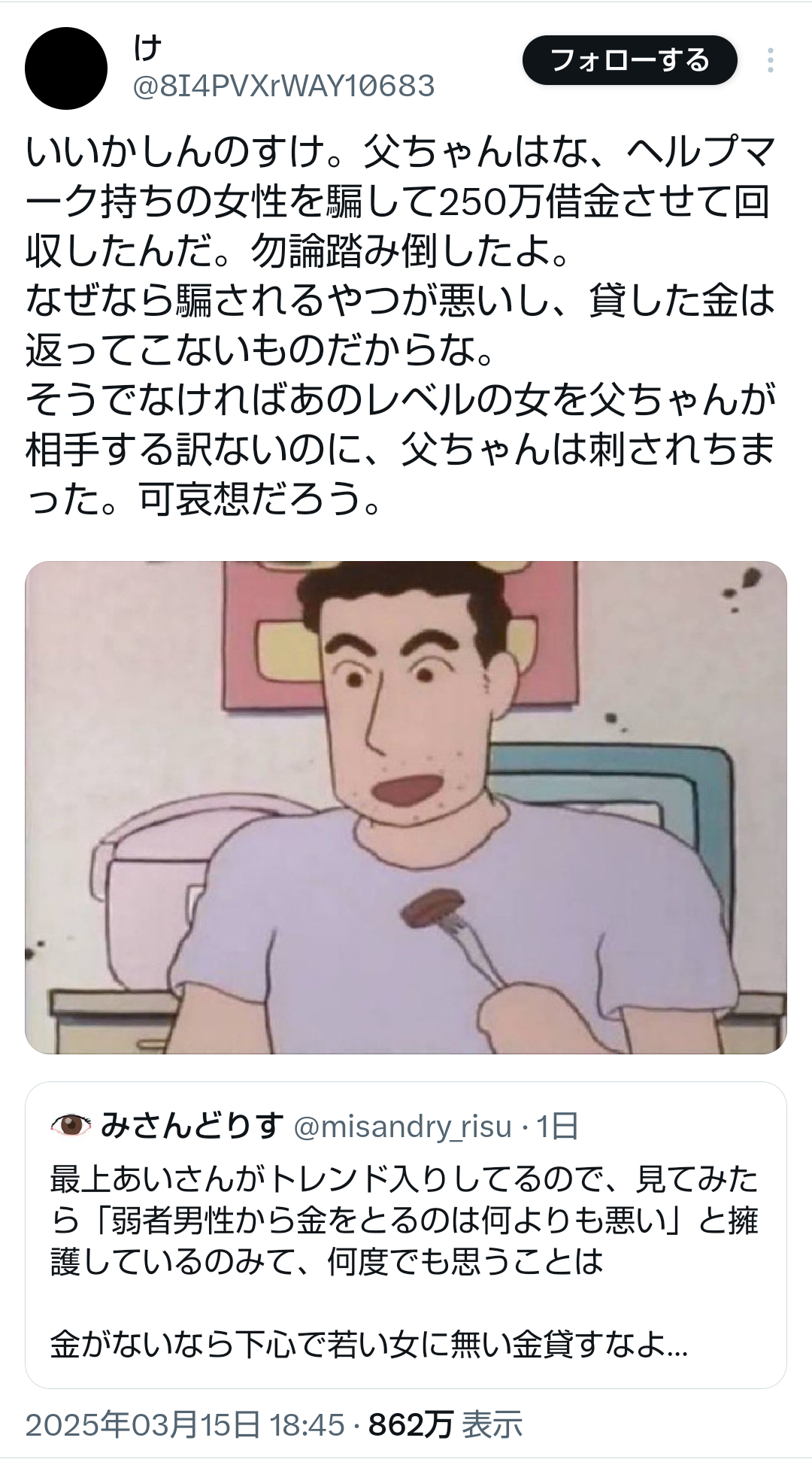The height and width of the screenshot is (1459, 812).
Task: Open the three-dot more options menu
Action: 770,60
